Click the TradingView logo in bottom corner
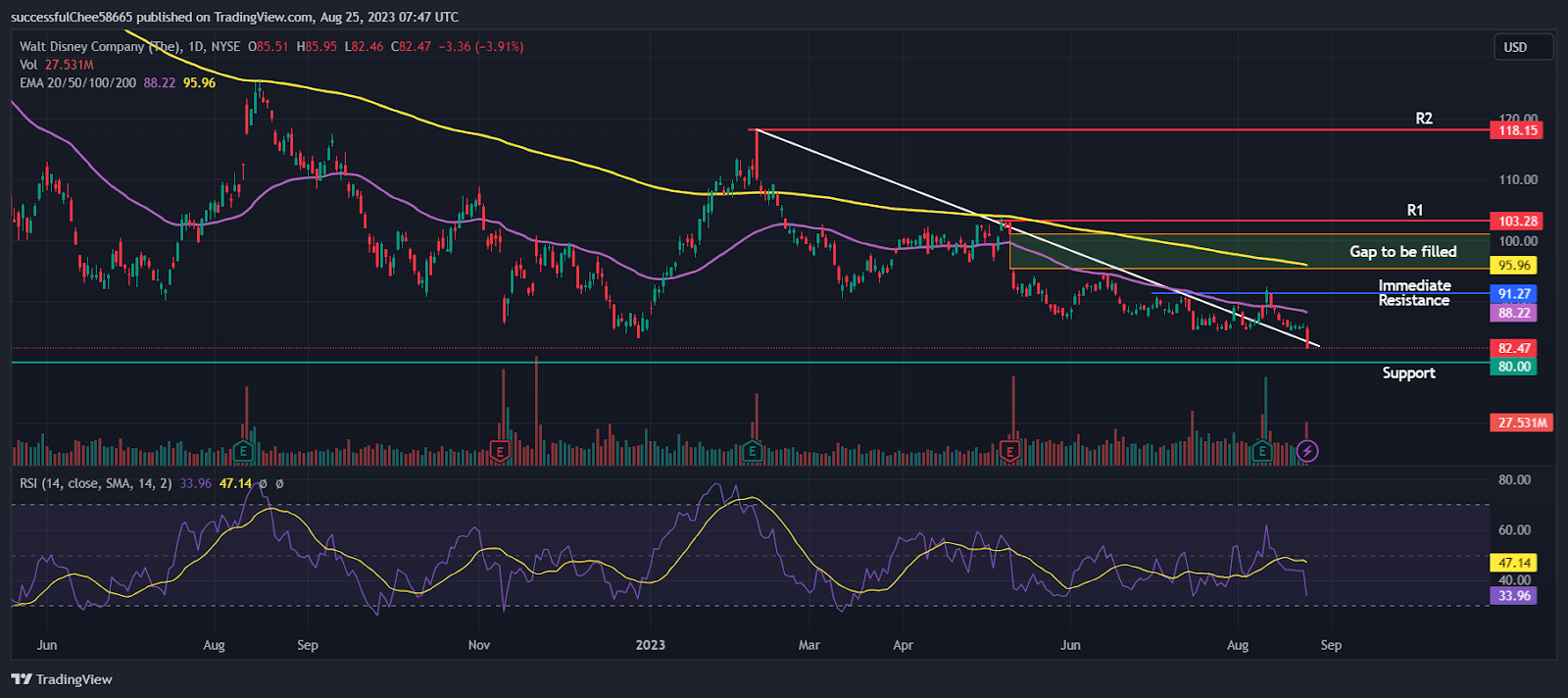Screen dimensions: 1568x698 coord(62,679)
